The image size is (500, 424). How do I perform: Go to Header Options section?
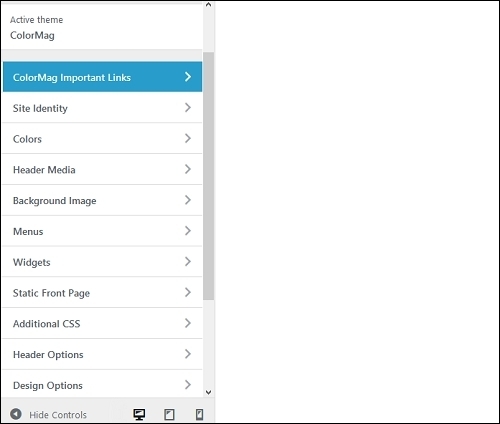click(102, 354)
